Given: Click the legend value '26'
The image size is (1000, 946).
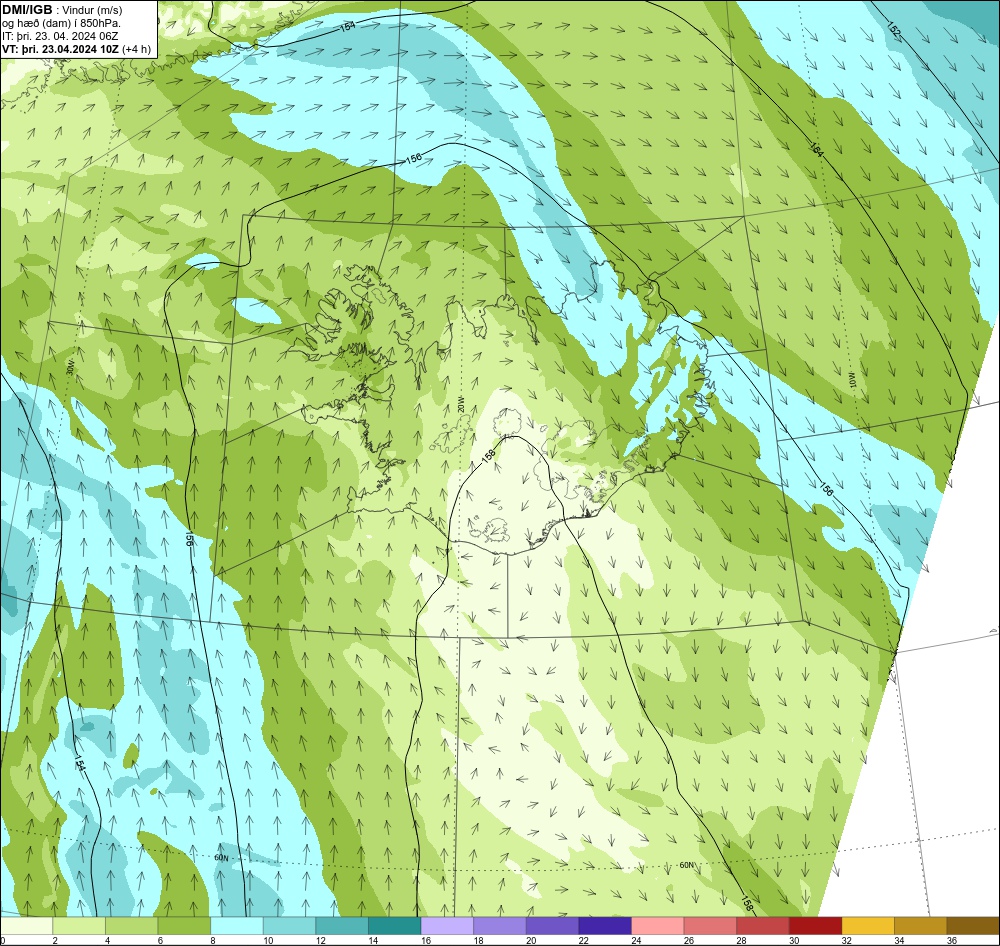Looking at the screenshot, I should click(x=689, y=940).
